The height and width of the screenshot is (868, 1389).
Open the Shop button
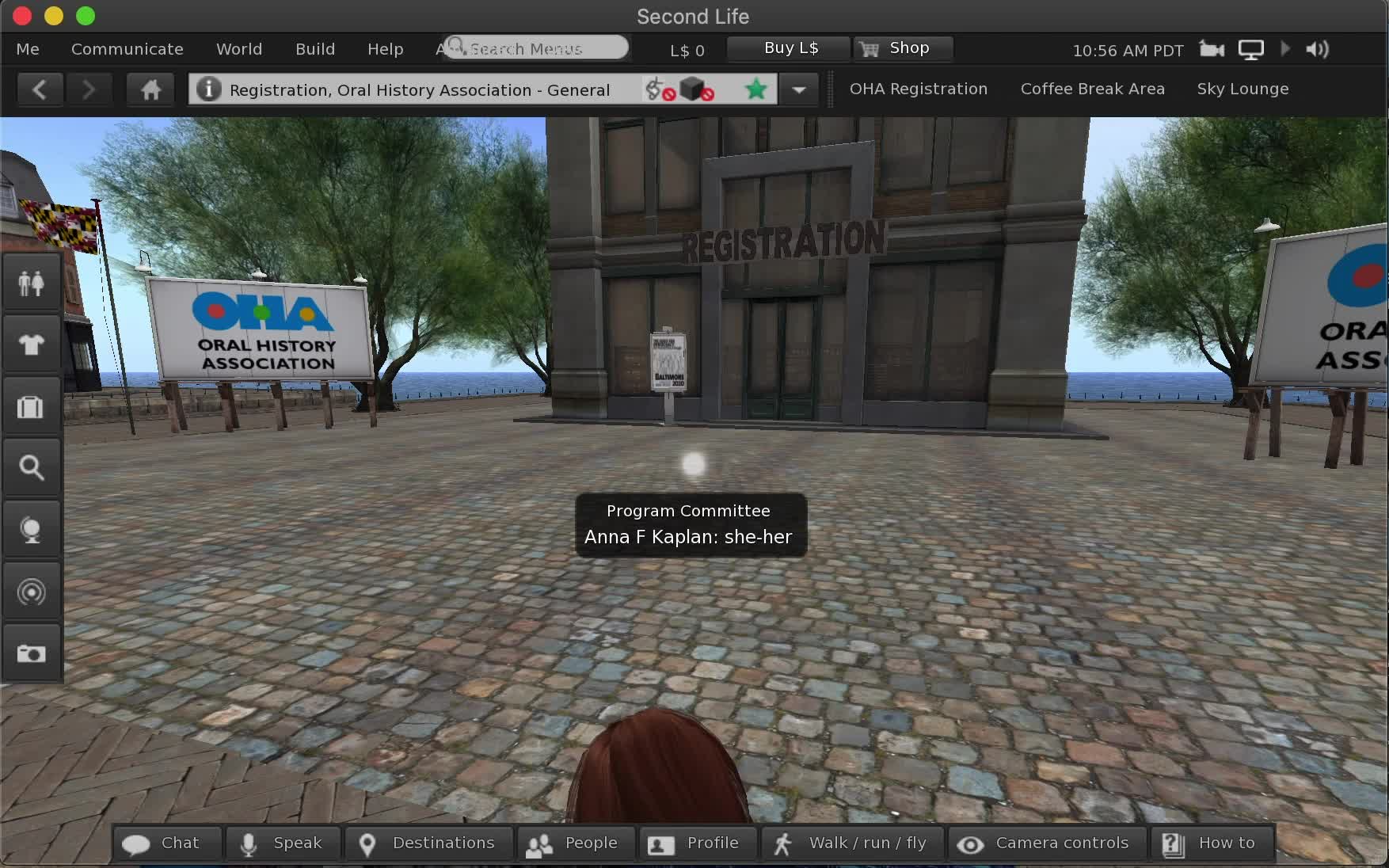pos(903,48)
